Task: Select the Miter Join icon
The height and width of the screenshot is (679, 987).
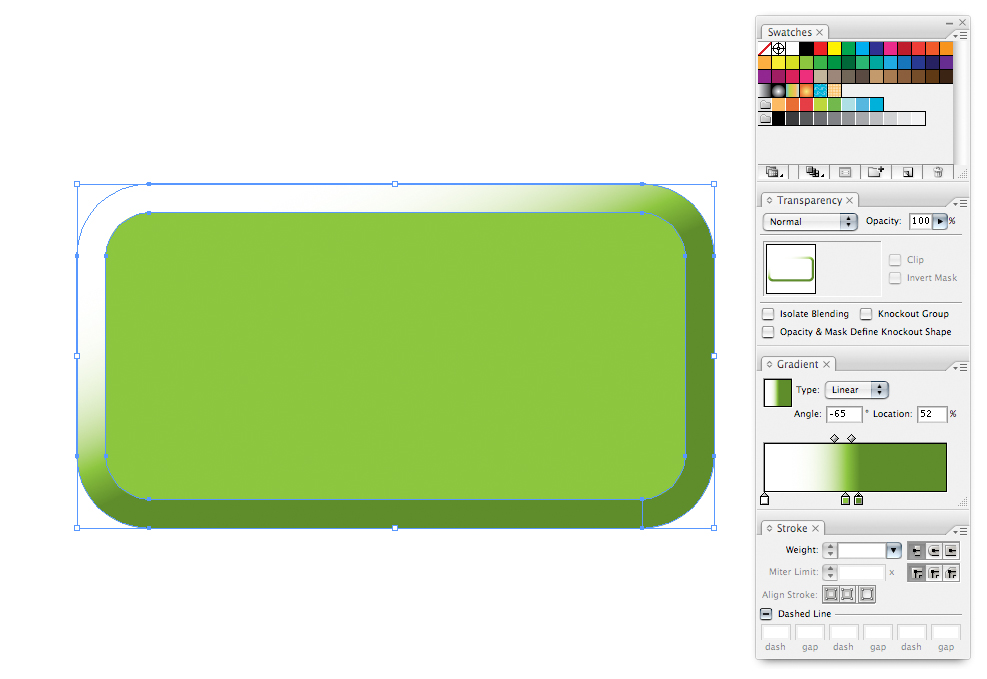Action: tap(916, 573)
